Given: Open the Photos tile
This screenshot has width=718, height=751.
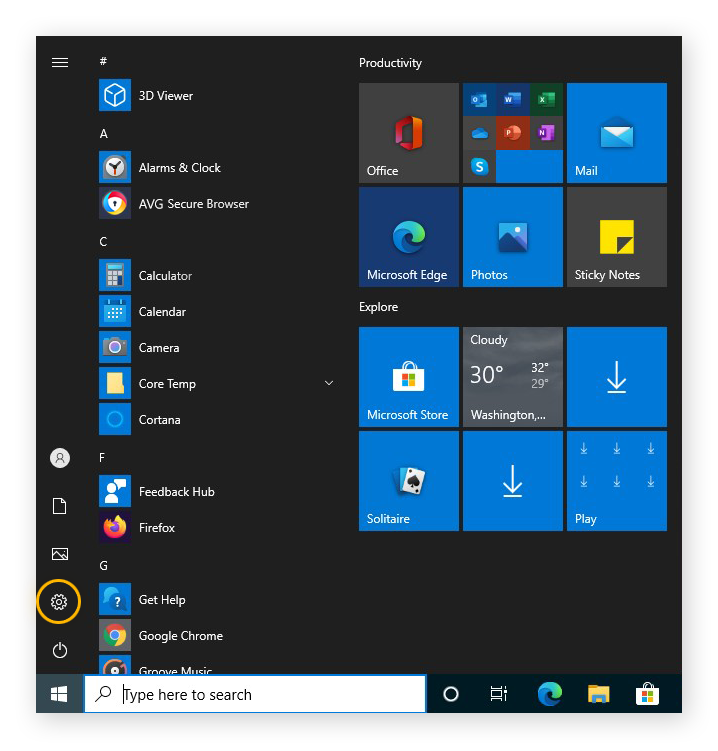Looking at the screenshot, I should [513, 237].
